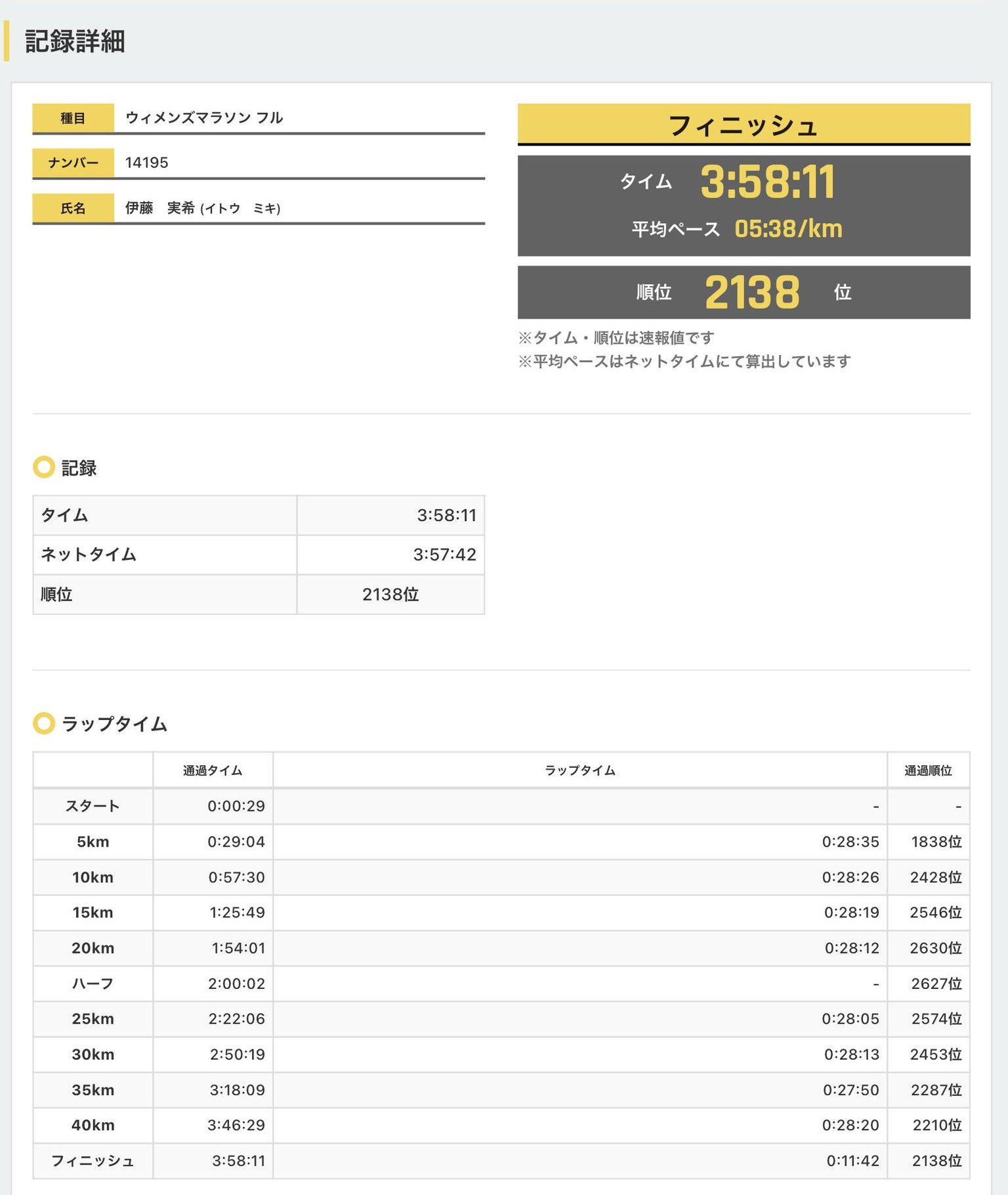Click the 通過タイム column header

tap(213, 770)
